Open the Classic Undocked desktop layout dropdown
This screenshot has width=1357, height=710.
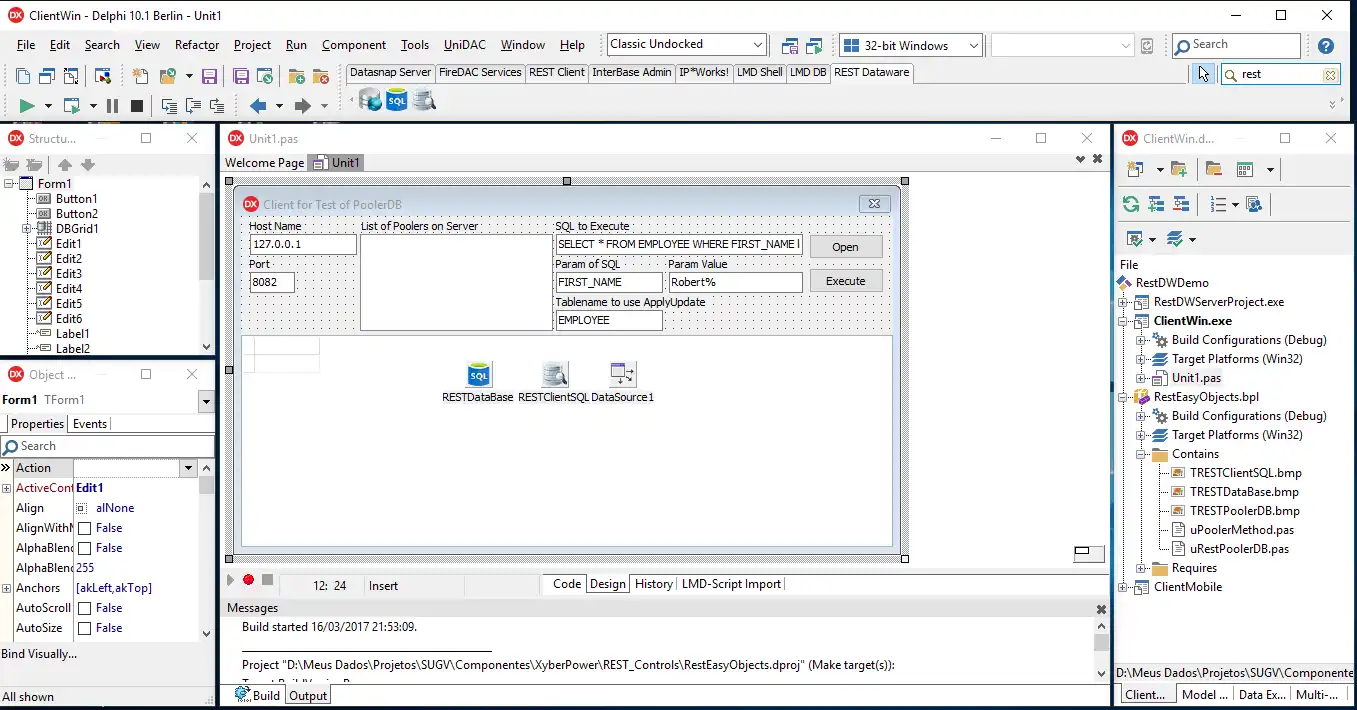(x=757, y=45)
